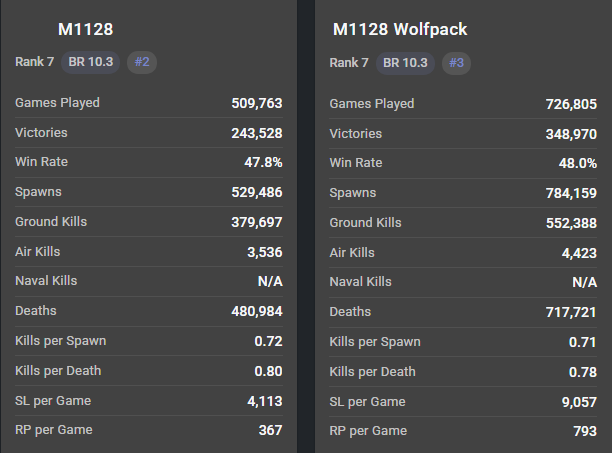612x453 pixels.
Task: Click the #3 ranking badge on Wolfpack
Action: [x=456, y=63]
